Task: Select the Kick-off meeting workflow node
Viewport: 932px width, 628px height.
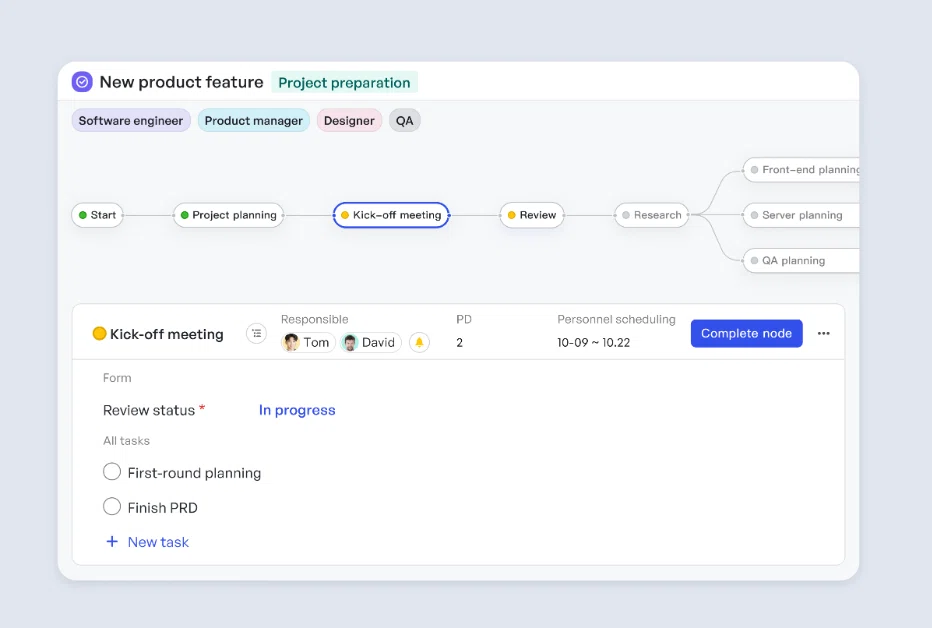Action: 391,215
